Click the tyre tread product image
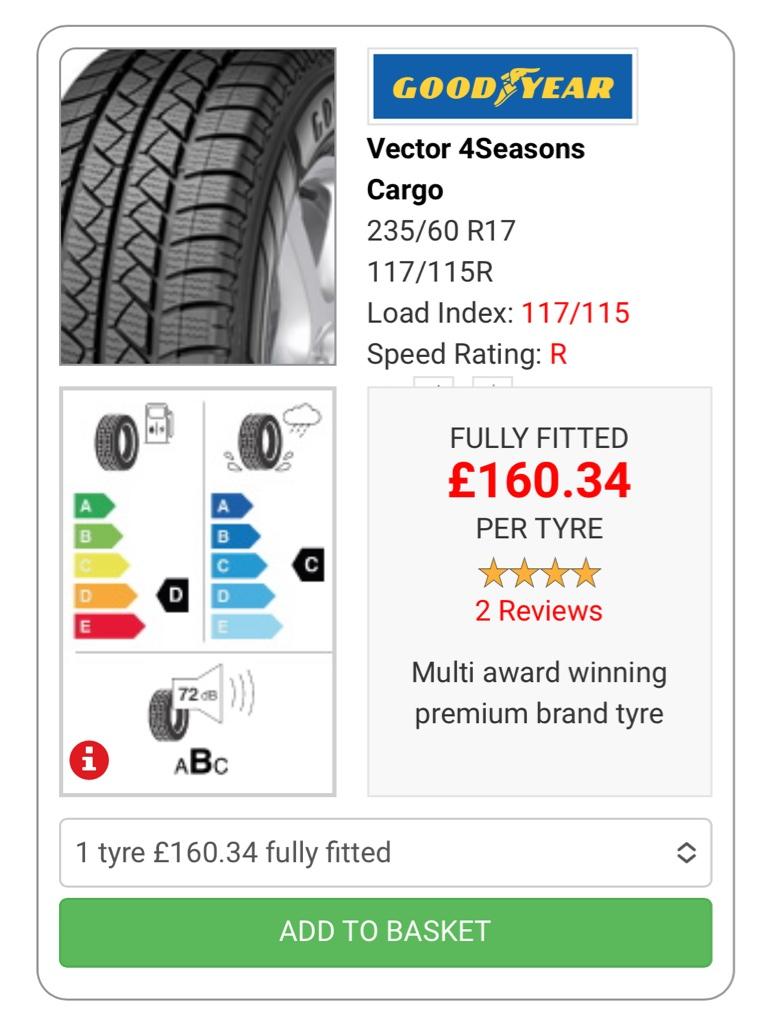 pos(198,206)
